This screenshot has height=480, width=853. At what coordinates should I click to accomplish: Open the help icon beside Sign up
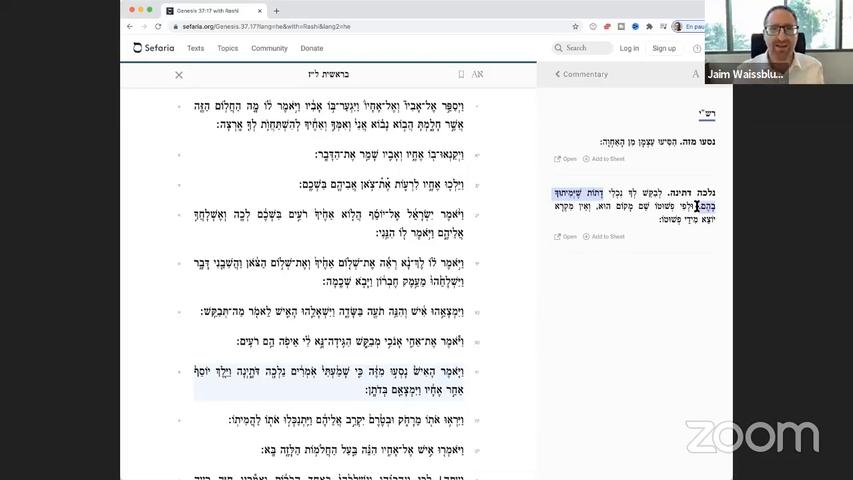click(697, 48)
